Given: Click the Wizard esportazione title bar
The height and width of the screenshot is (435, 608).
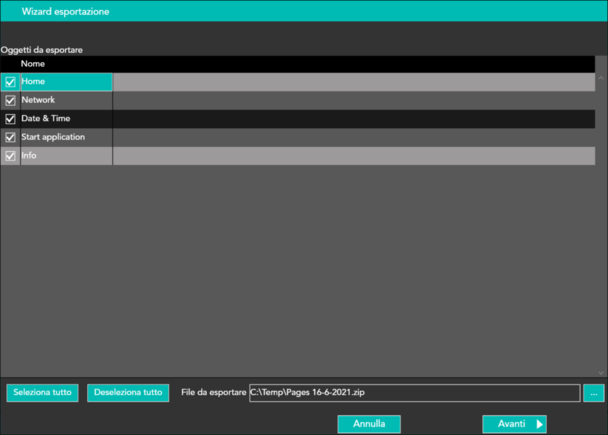Looking at the screenshot, I should pyautogui.click(x=303, y=11).
